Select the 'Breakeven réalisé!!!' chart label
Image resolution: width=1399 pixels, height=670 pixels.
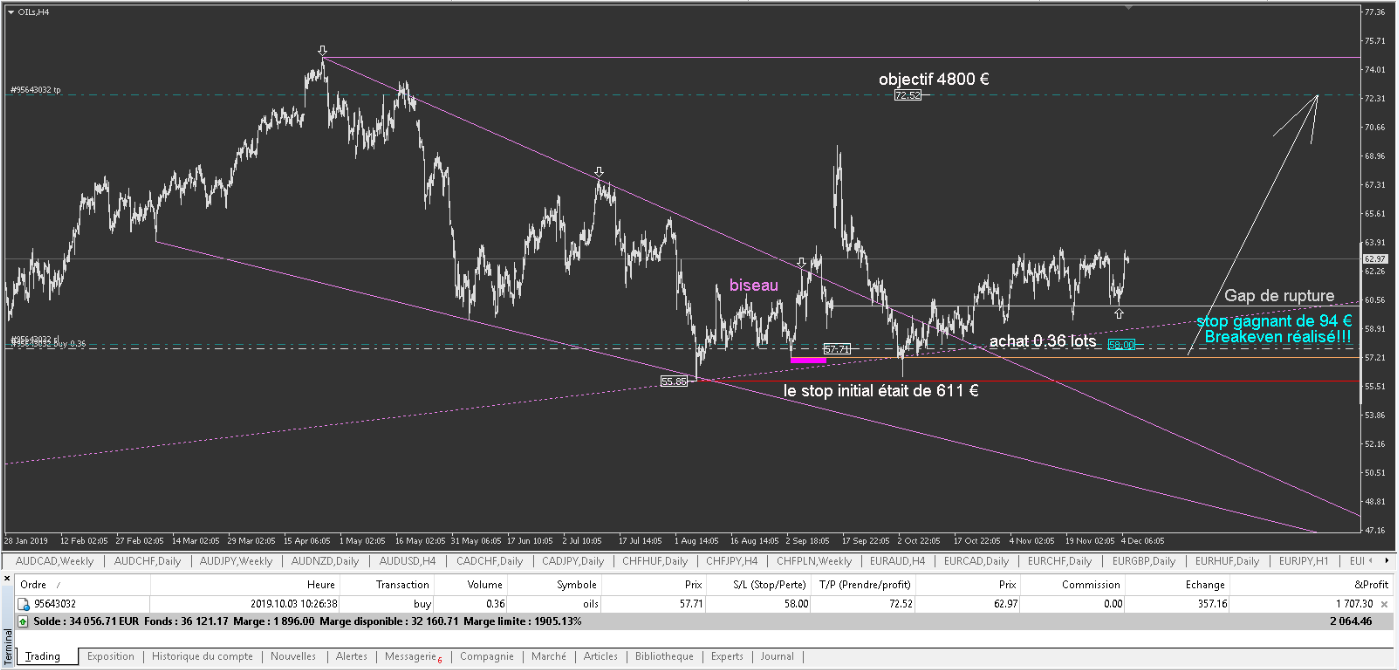coord(1277,337)
